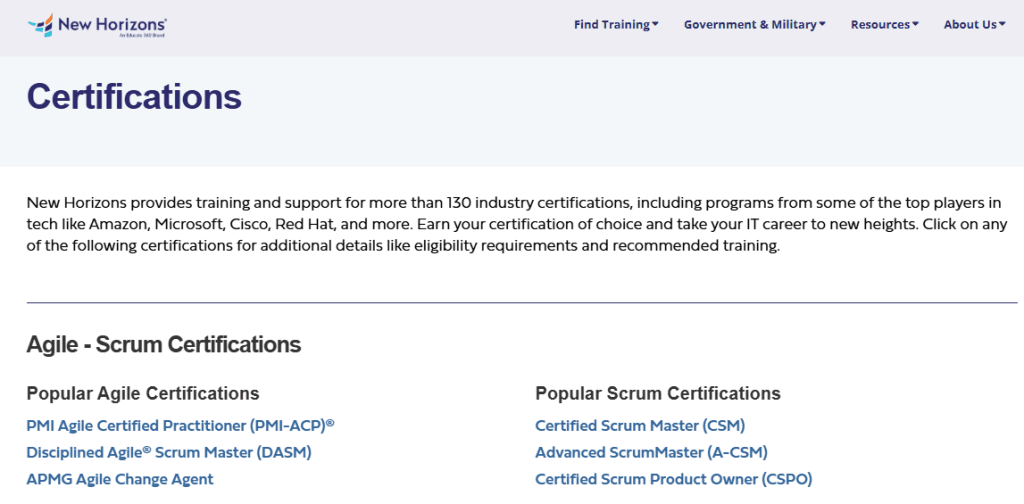The width and height of the screenshot is (1024, 504).
Task: Open Advanced ScrumMaster (A-CSM) link
Action: pyautogui.click(x=651, y=452)
